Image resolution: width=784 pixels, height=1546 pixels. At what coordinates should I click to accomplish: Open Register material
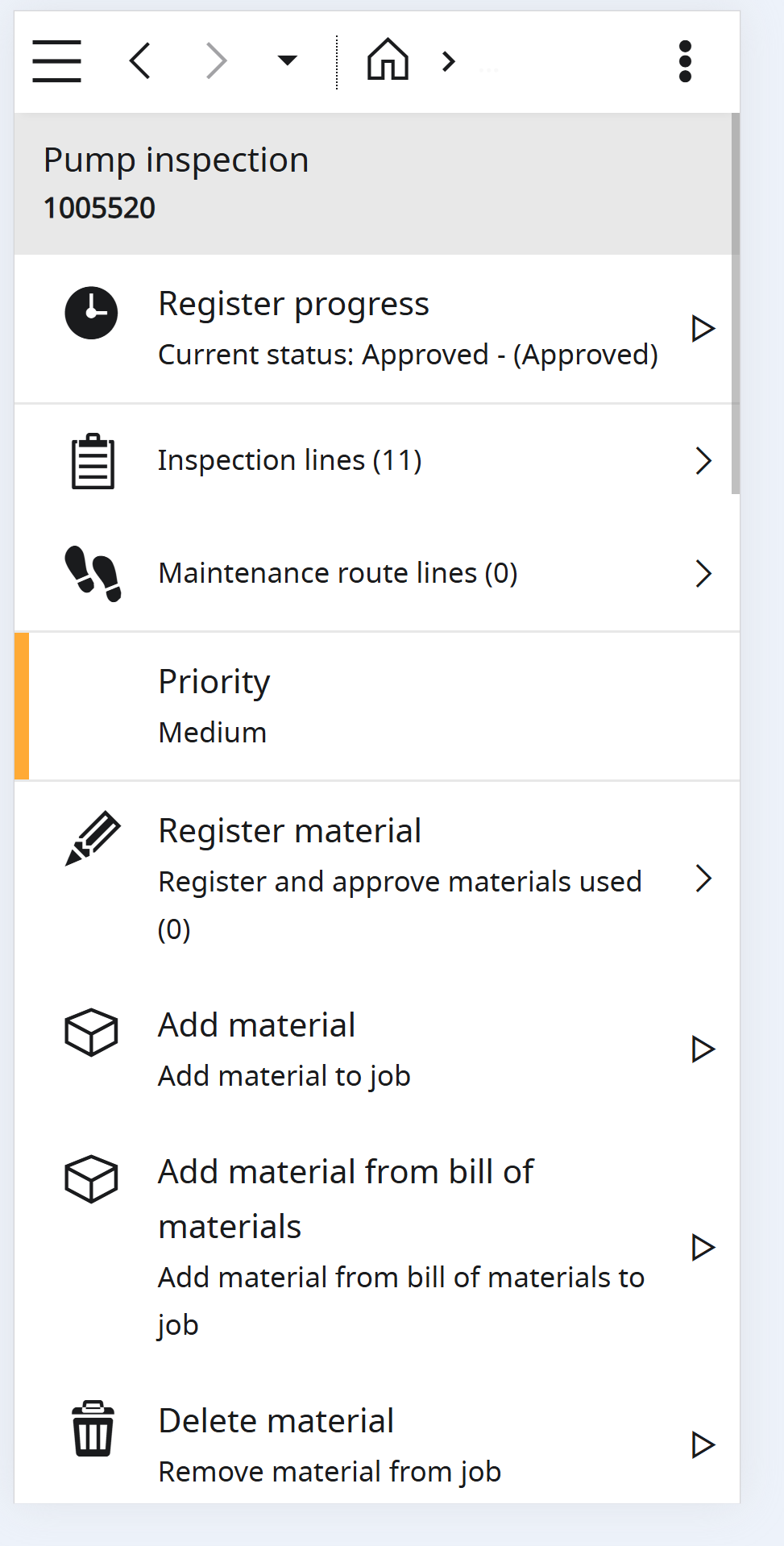tap(290, 831)
